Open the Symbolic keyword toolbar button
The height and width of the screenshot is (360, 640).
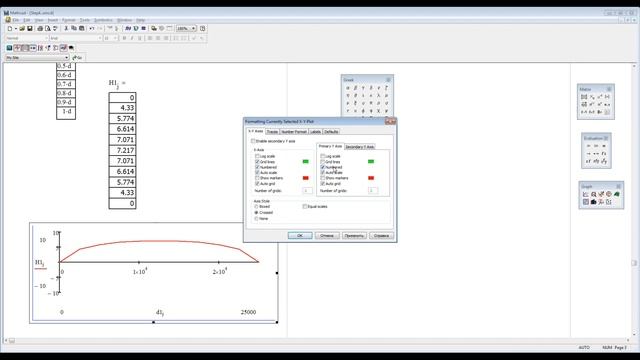tap(71, 48)
